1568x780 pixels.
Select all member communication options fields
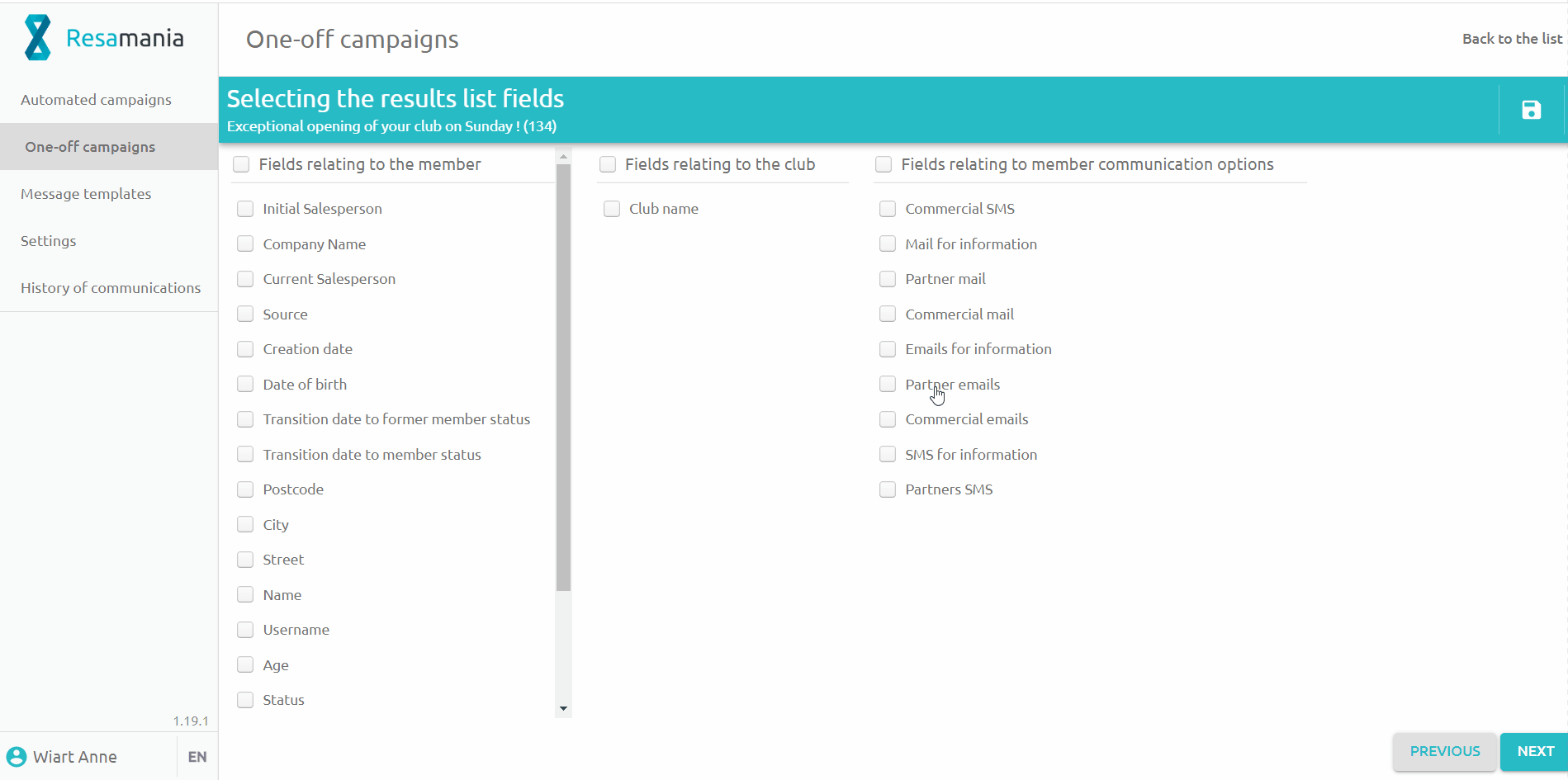tap(883, 164)
